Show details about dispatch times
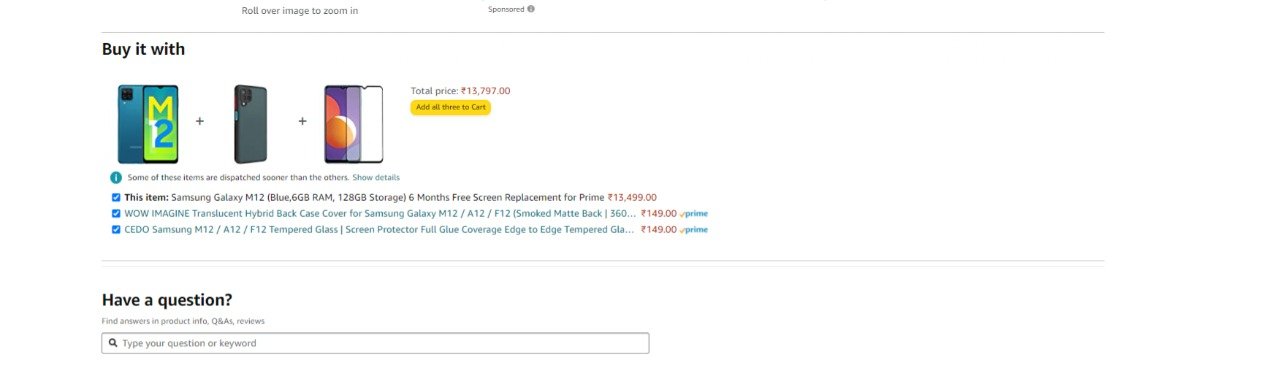Image resolution: width=1280 pixels, height=371 pixels. (376, 177)
